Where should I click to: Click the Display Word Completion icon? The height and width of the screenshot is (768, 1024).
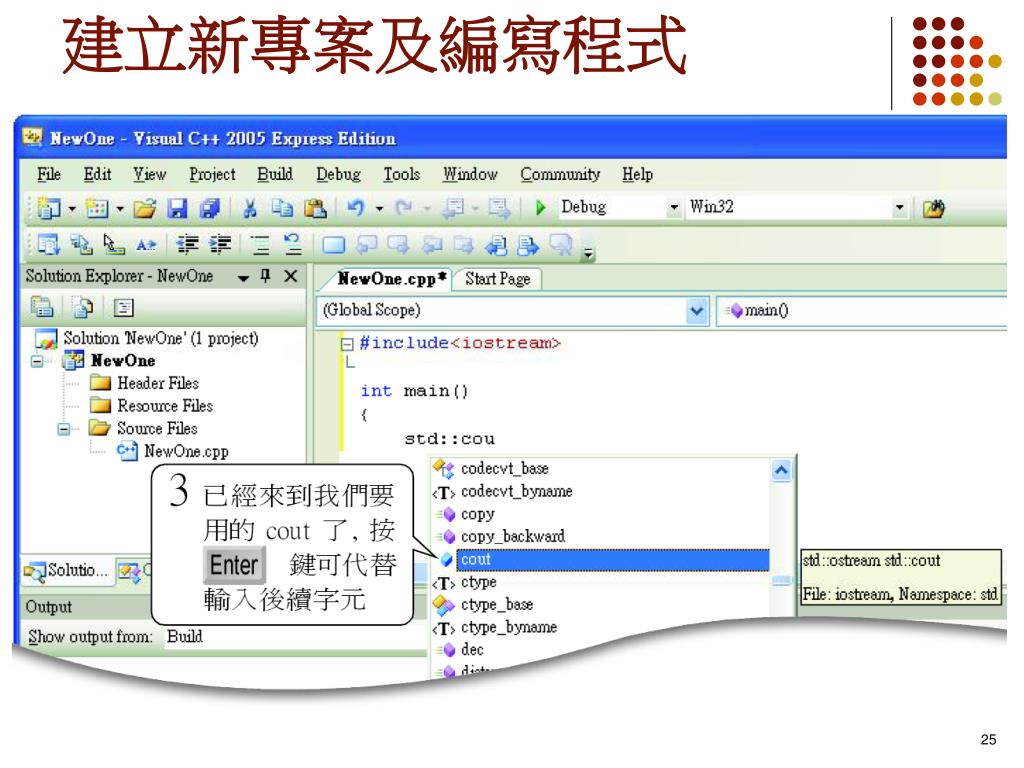[x=146, y=245]
